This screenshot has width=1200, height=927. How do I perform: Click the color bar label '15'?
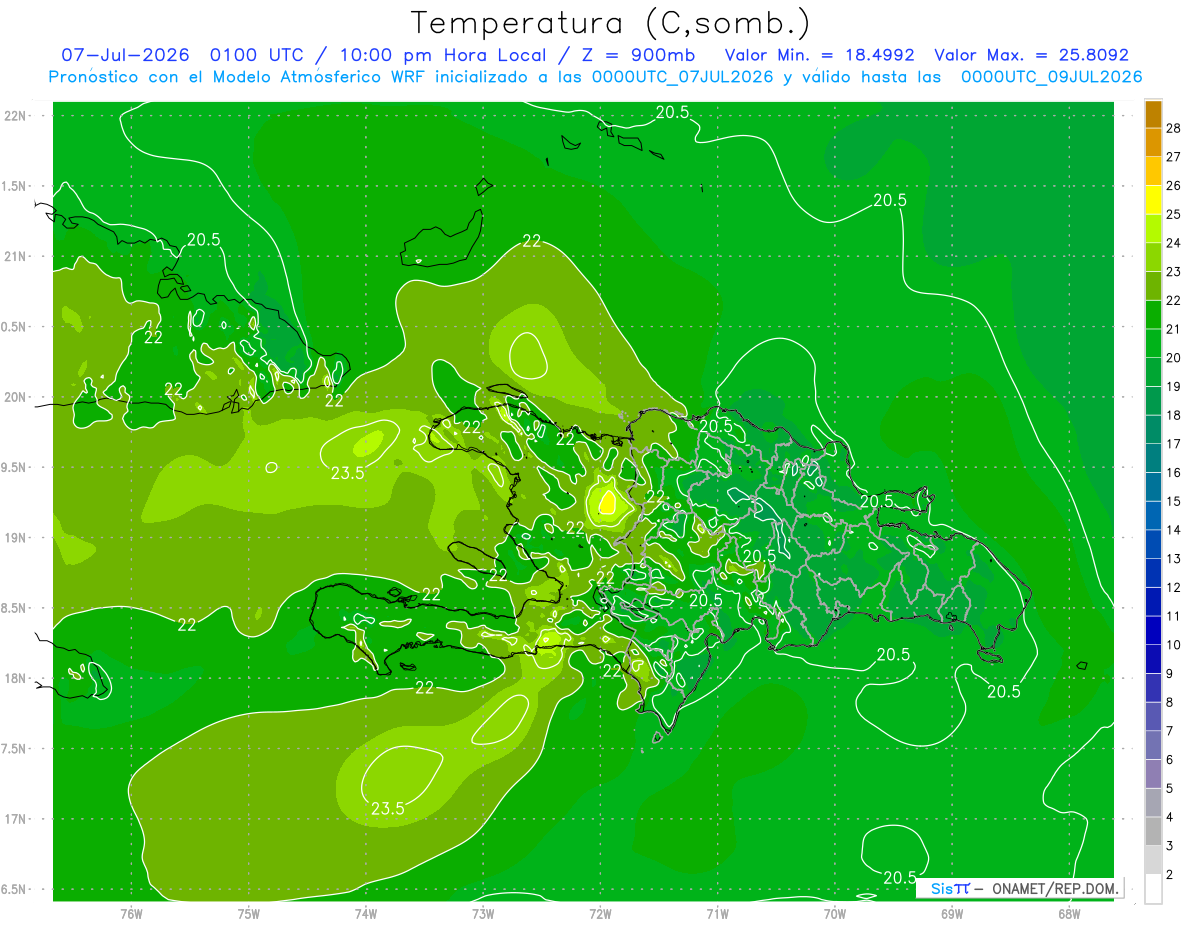click(x=1174, y=501)
